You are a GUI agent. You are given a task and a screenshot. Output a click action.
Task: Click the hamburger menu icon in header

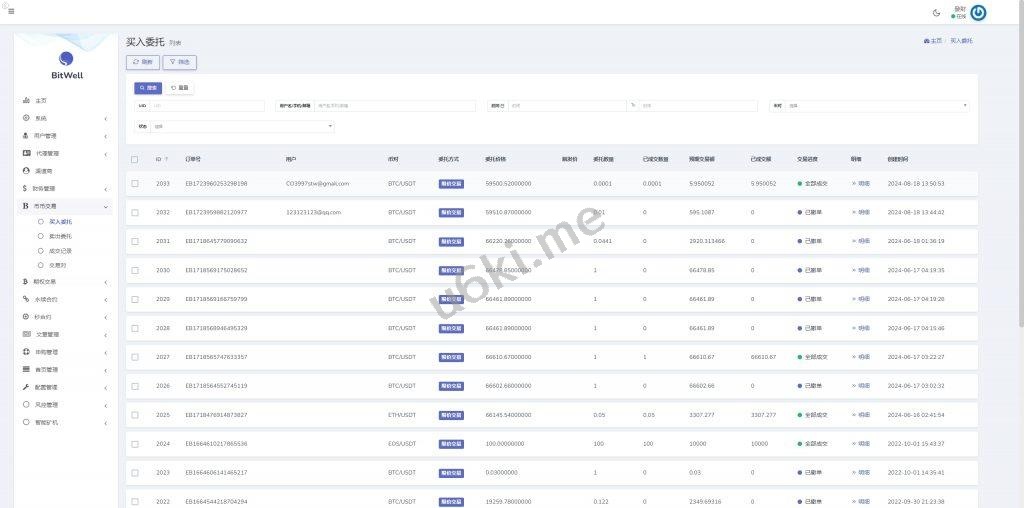tap(11, 11)
